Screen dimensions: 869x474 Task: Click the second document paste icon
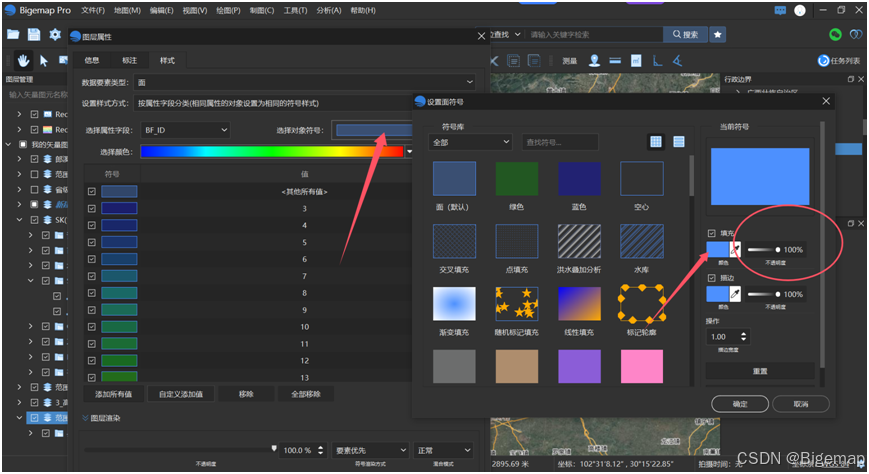(534, 60)
